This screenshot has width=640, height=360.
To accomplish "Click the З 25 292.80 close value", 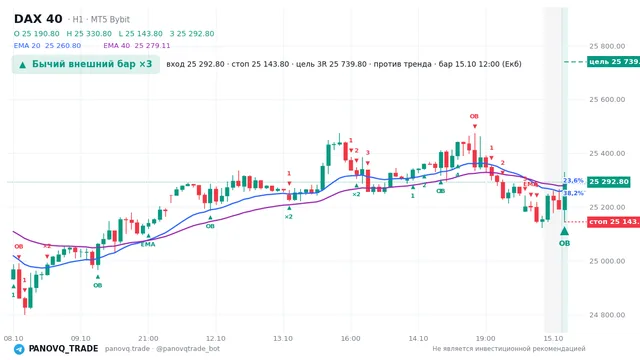I will (192, 33).
